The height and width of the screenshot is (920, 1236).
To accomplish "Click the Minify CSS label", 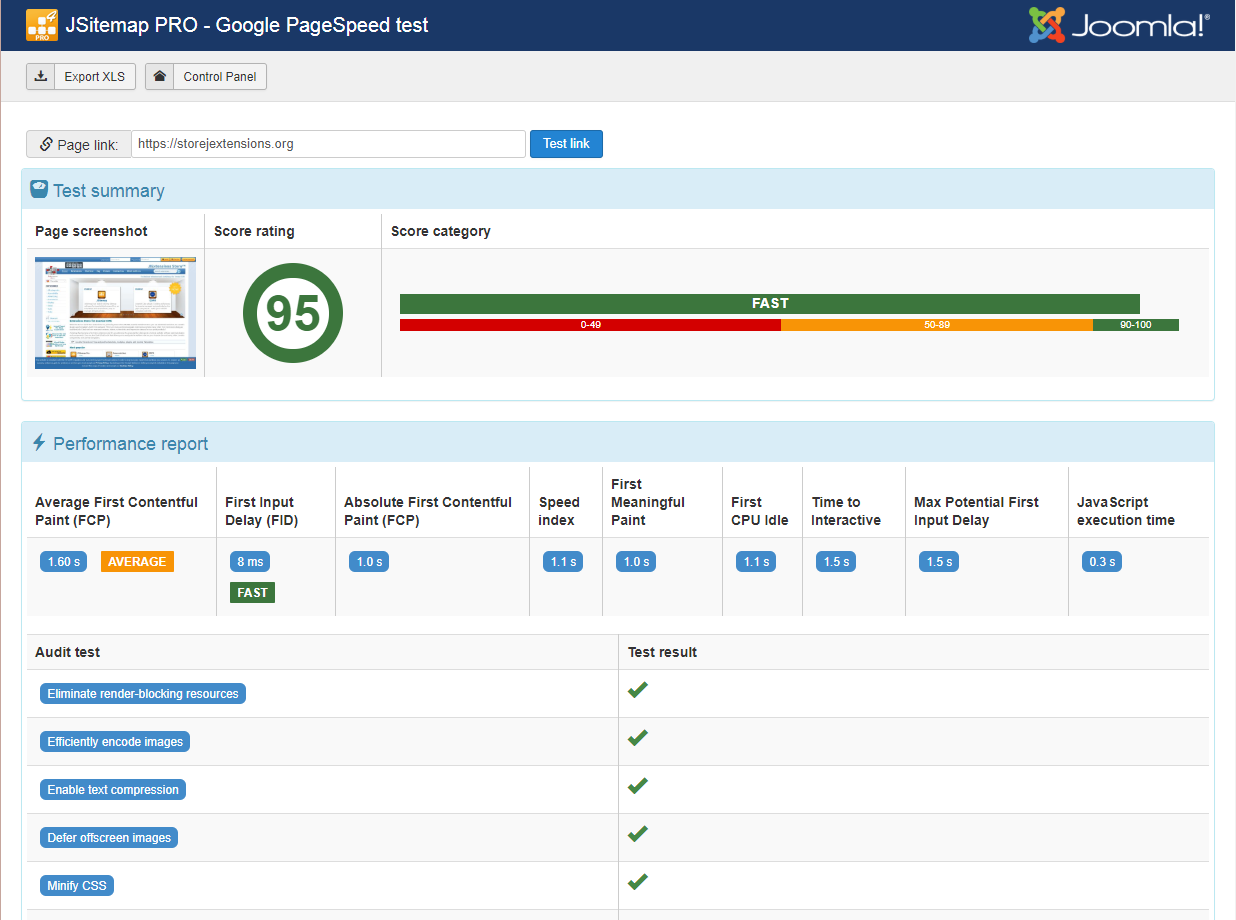I will 77,886.
